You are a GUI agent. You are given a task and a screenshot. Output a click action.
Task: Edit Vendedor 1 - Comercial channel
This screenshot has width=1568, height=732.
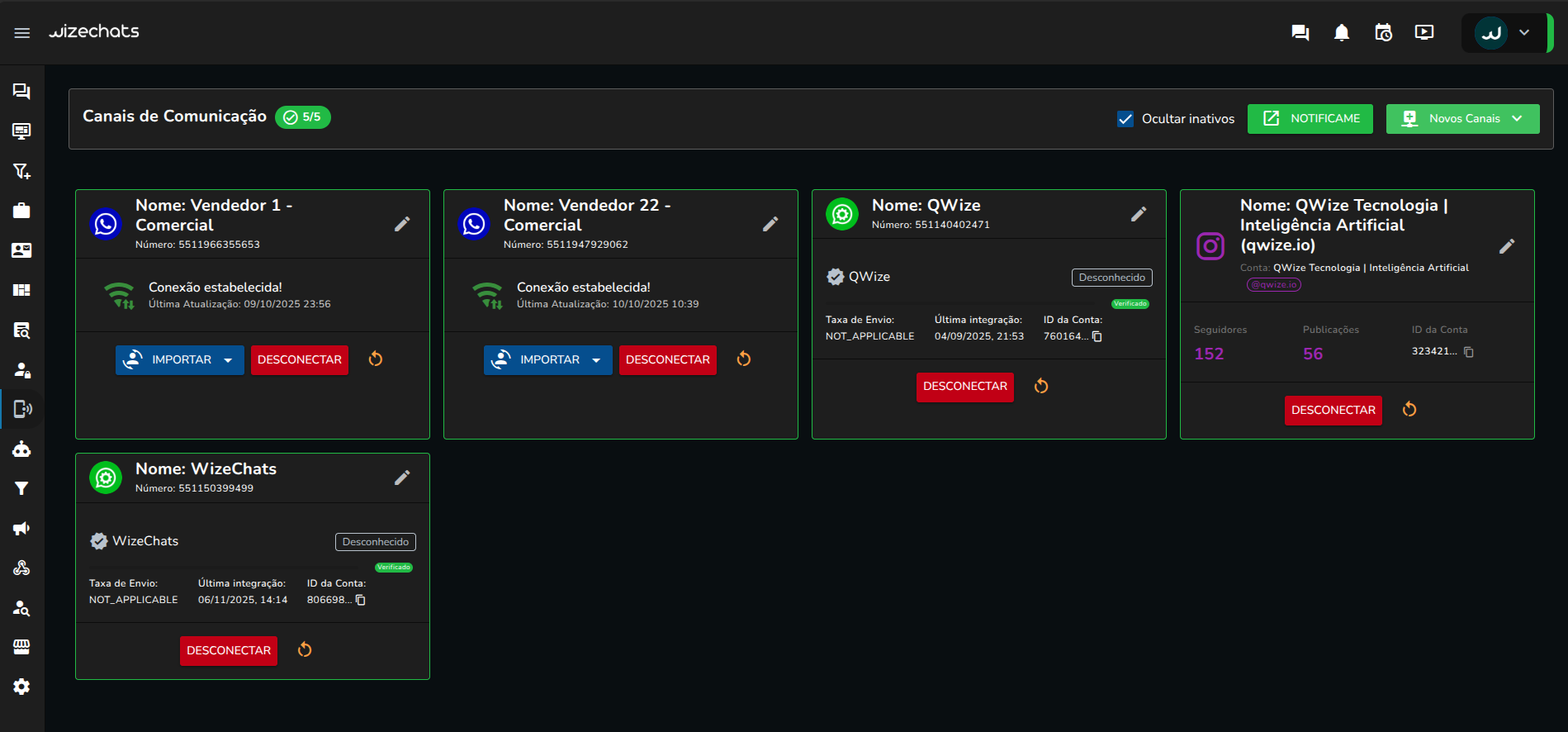click(x=402, y=224)
